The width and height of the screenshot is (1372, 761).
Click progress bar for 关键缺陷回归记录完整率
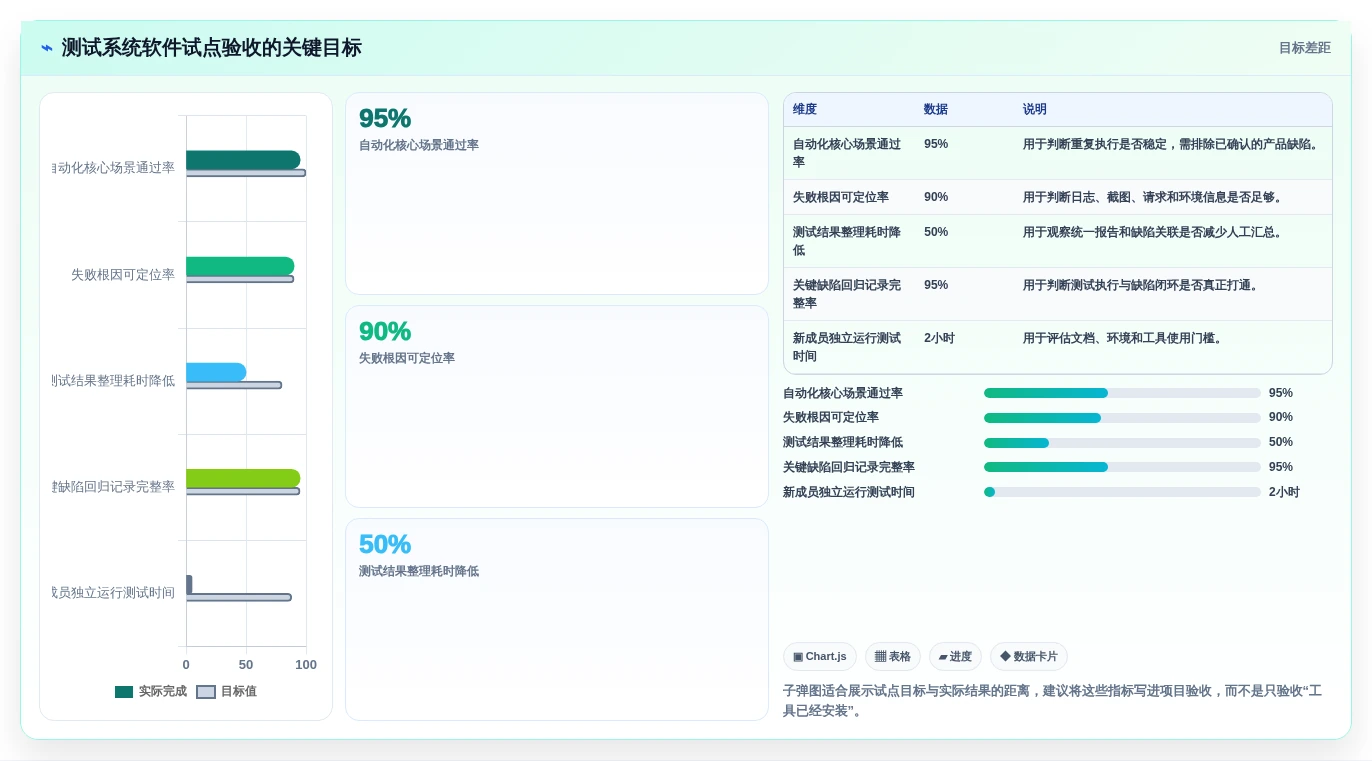[x=1122, y=467]
